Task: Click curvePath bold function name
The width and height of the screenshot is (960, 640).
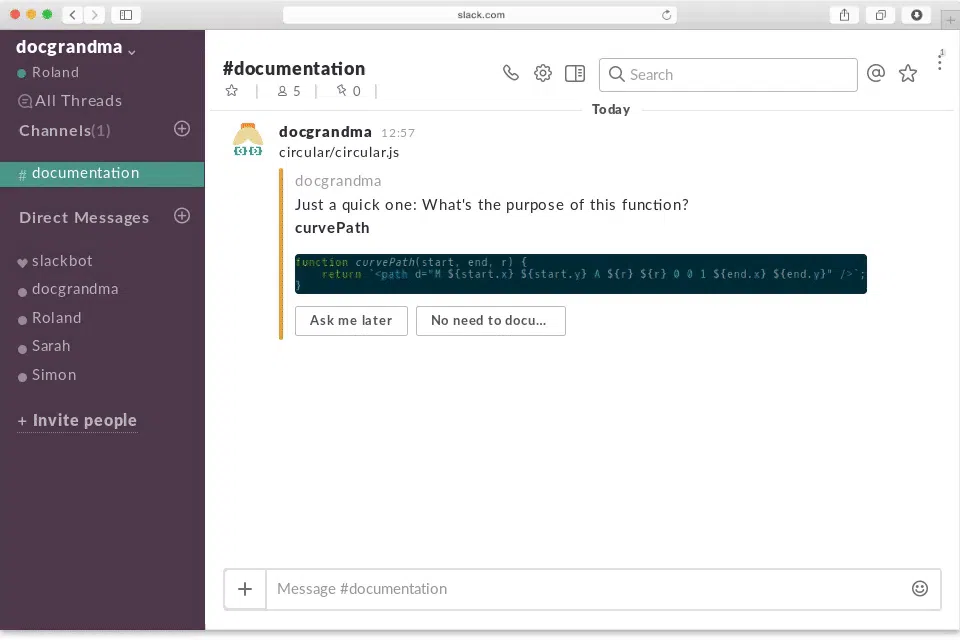Action: 332,228
